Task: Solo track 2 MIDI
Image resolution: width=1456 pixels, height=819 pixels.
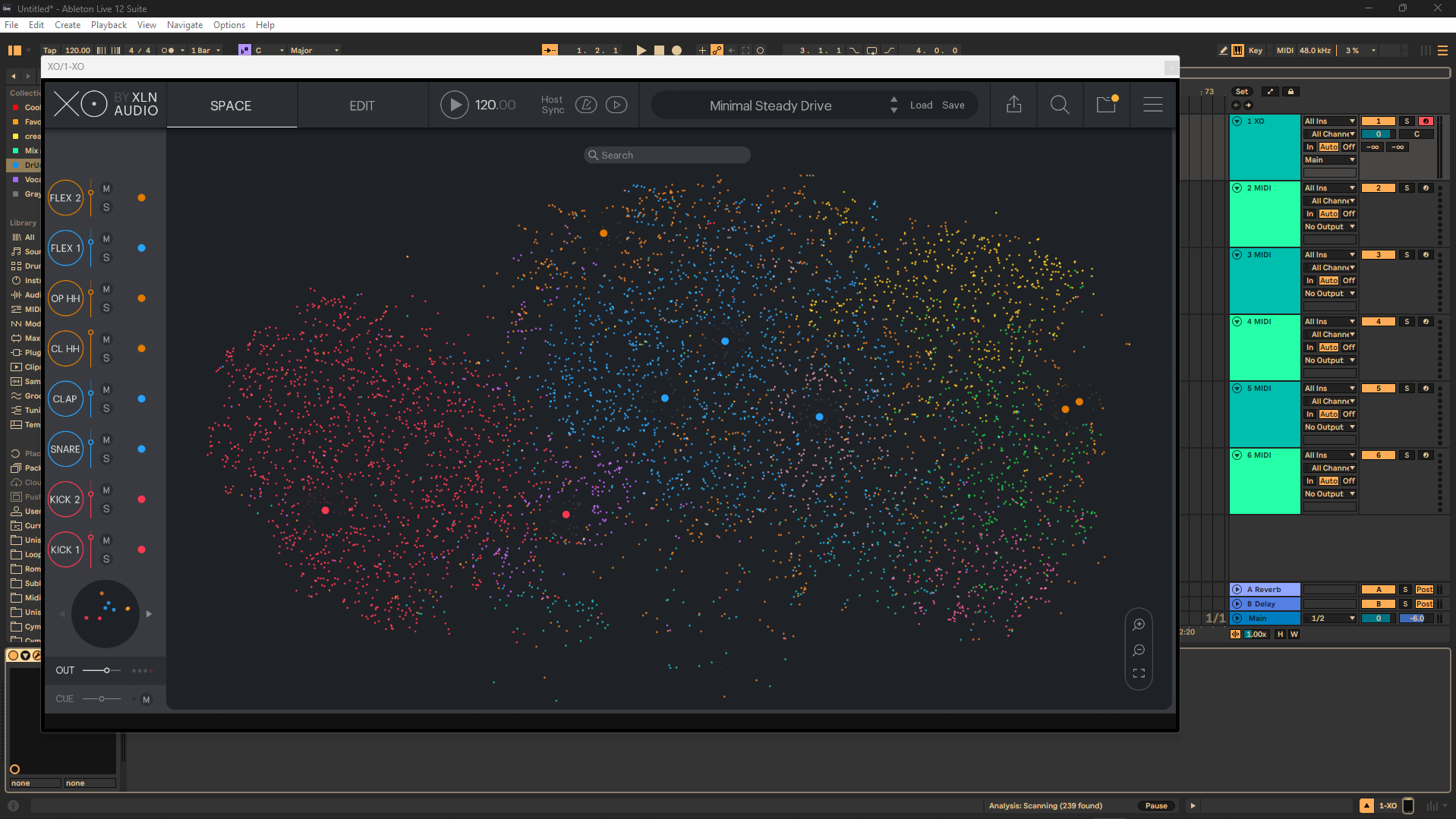Action: [x=1407, y=188]
